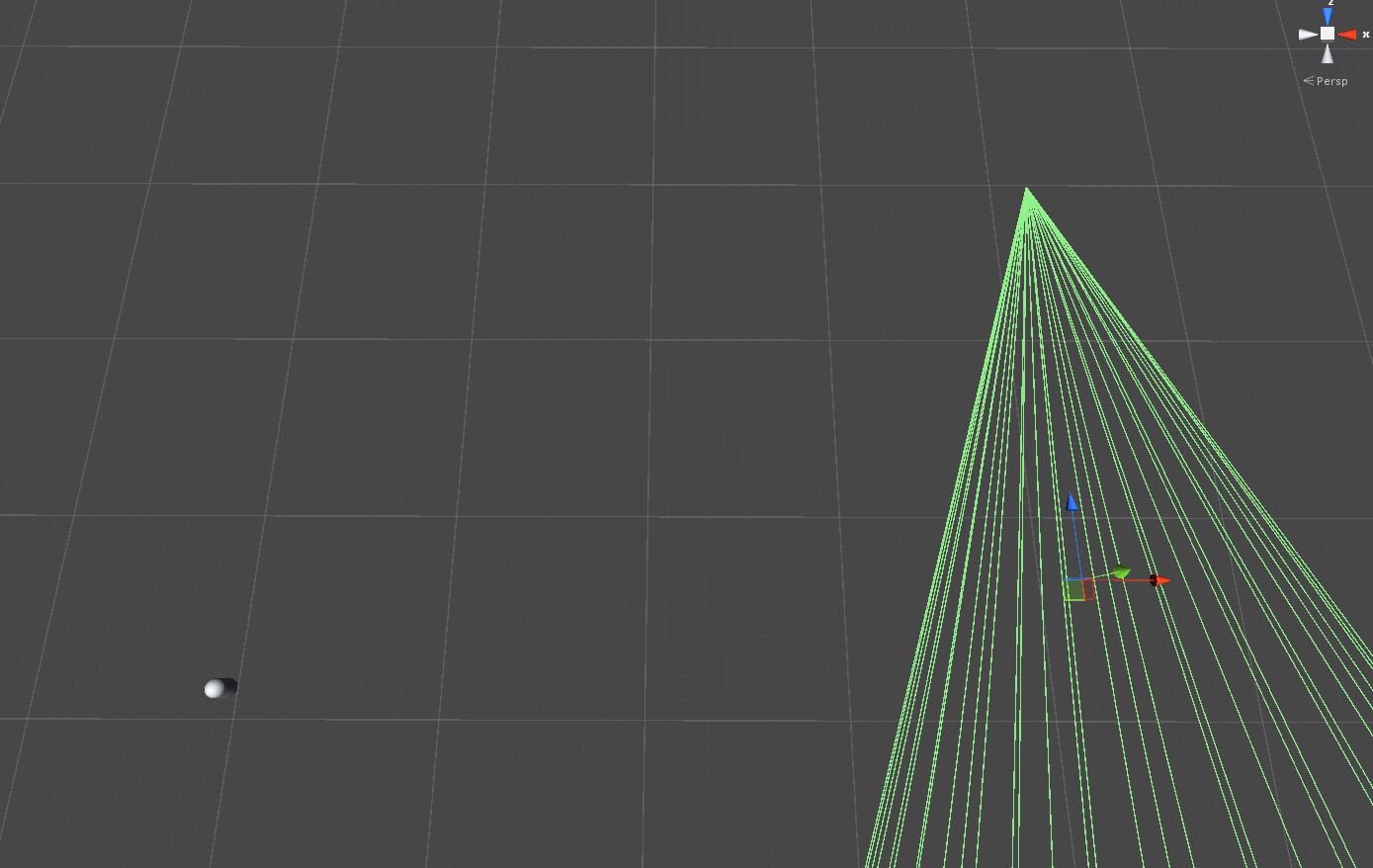Click the green shaded plane quad near the gizmo origin
The width and height of the screenshot is (1373, 868).
[1074, 589]
